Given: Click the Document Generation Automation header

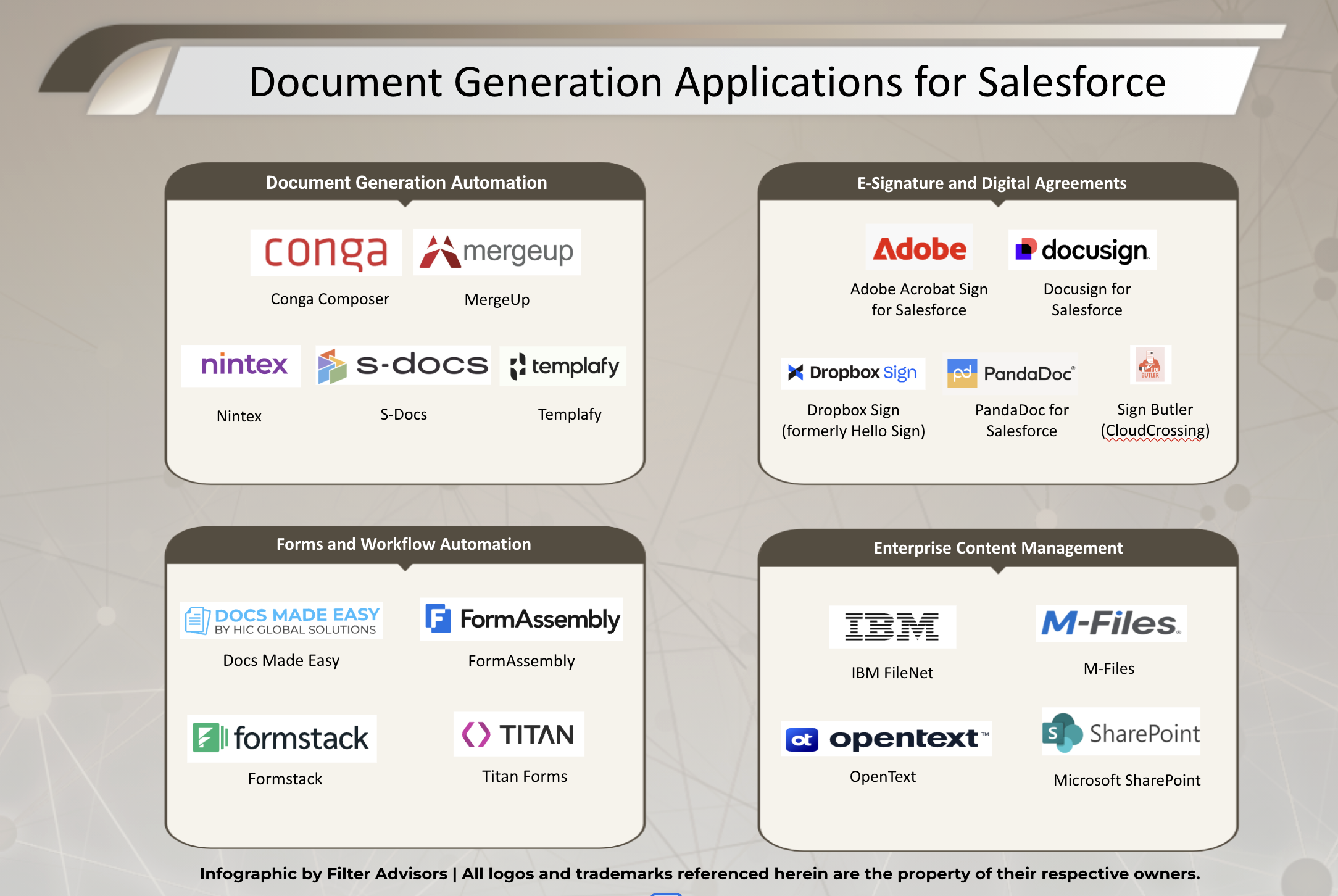Looking at the screenshot, I should [406, 183].
